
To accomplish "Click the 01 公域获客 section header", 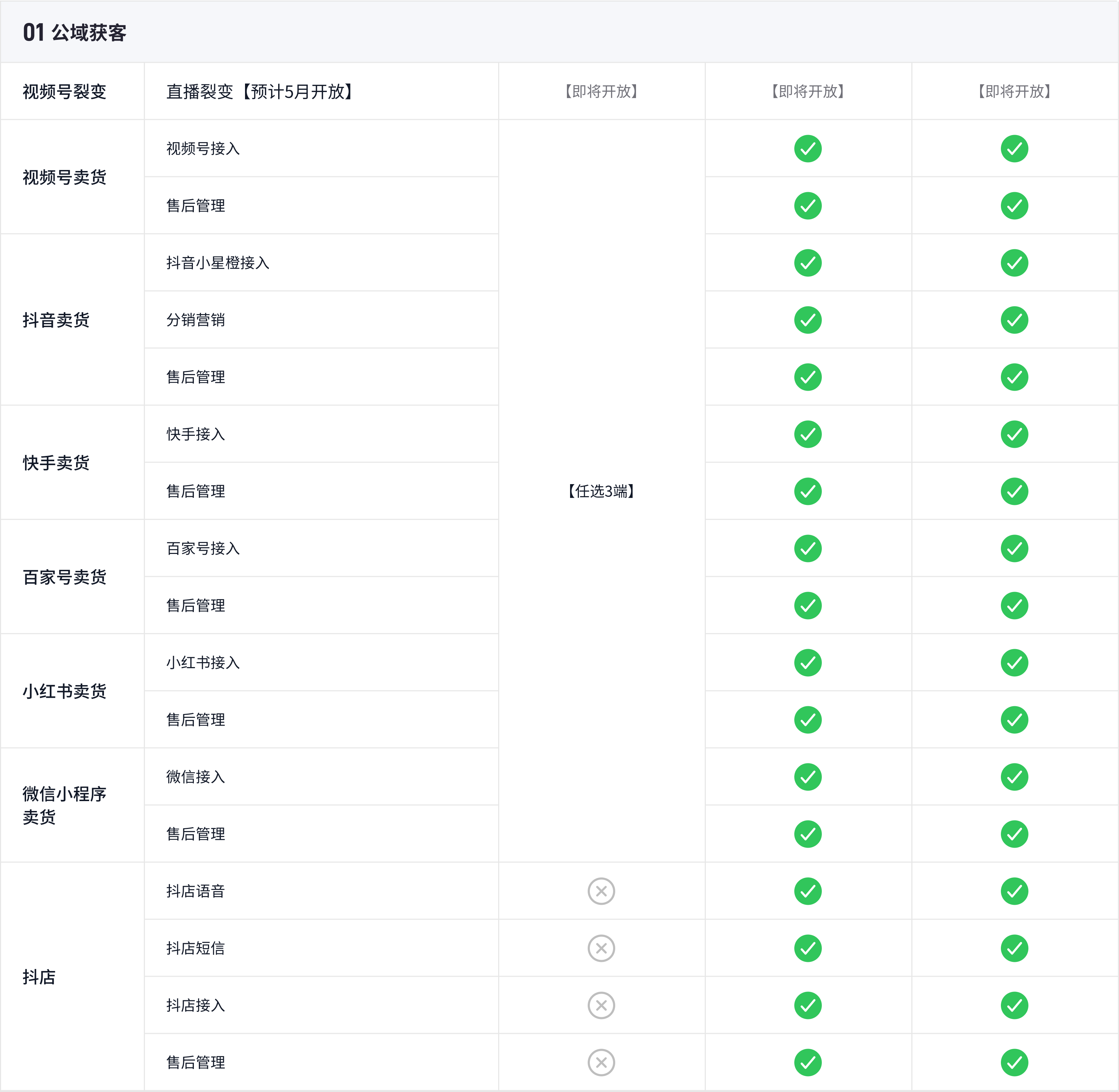I will (74, 33).
